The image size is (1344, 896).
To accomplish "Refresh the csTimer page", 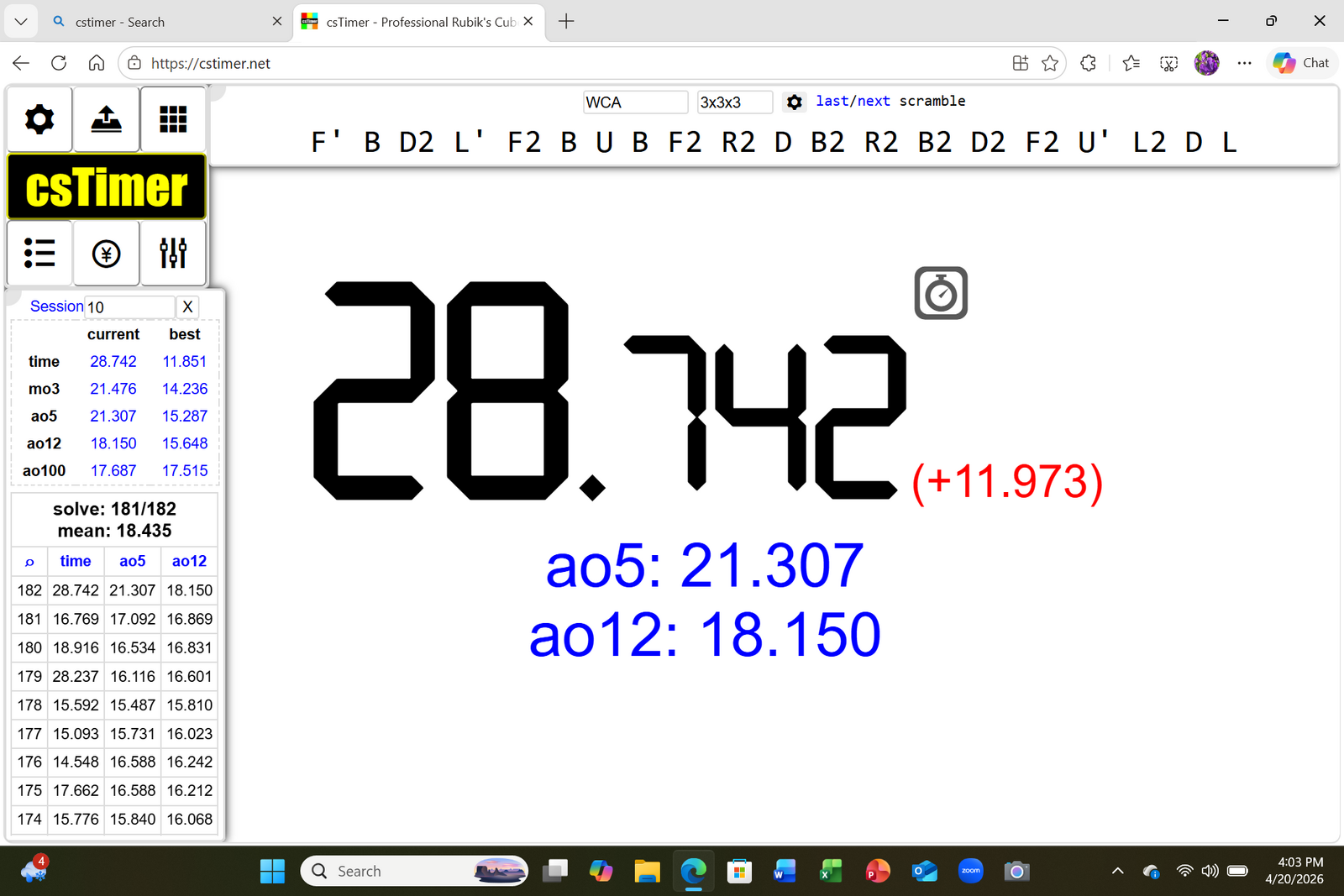I will pos(59,63).
